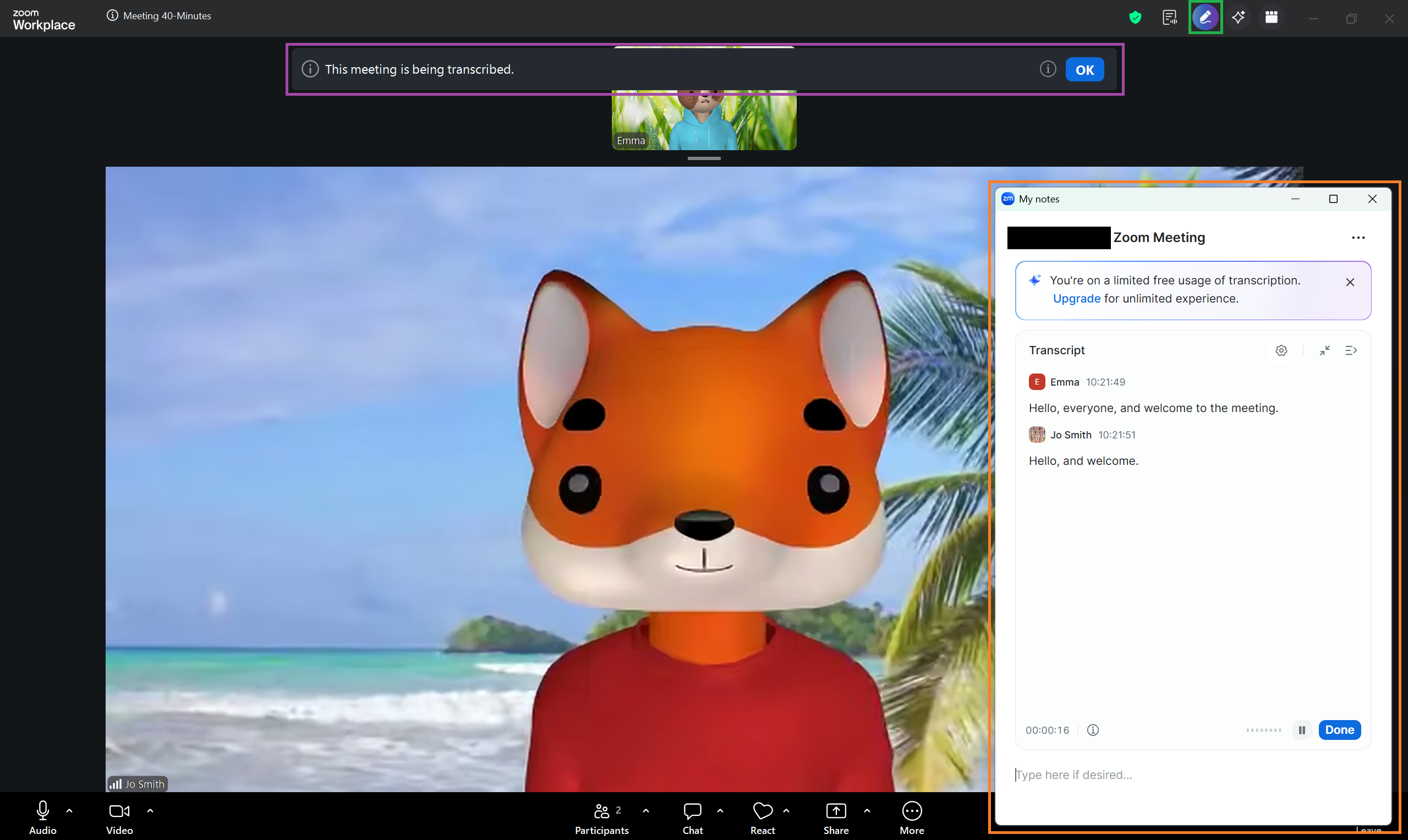Click the green encryption shield icon
1408x840 pixels.
click(1135, 18)
